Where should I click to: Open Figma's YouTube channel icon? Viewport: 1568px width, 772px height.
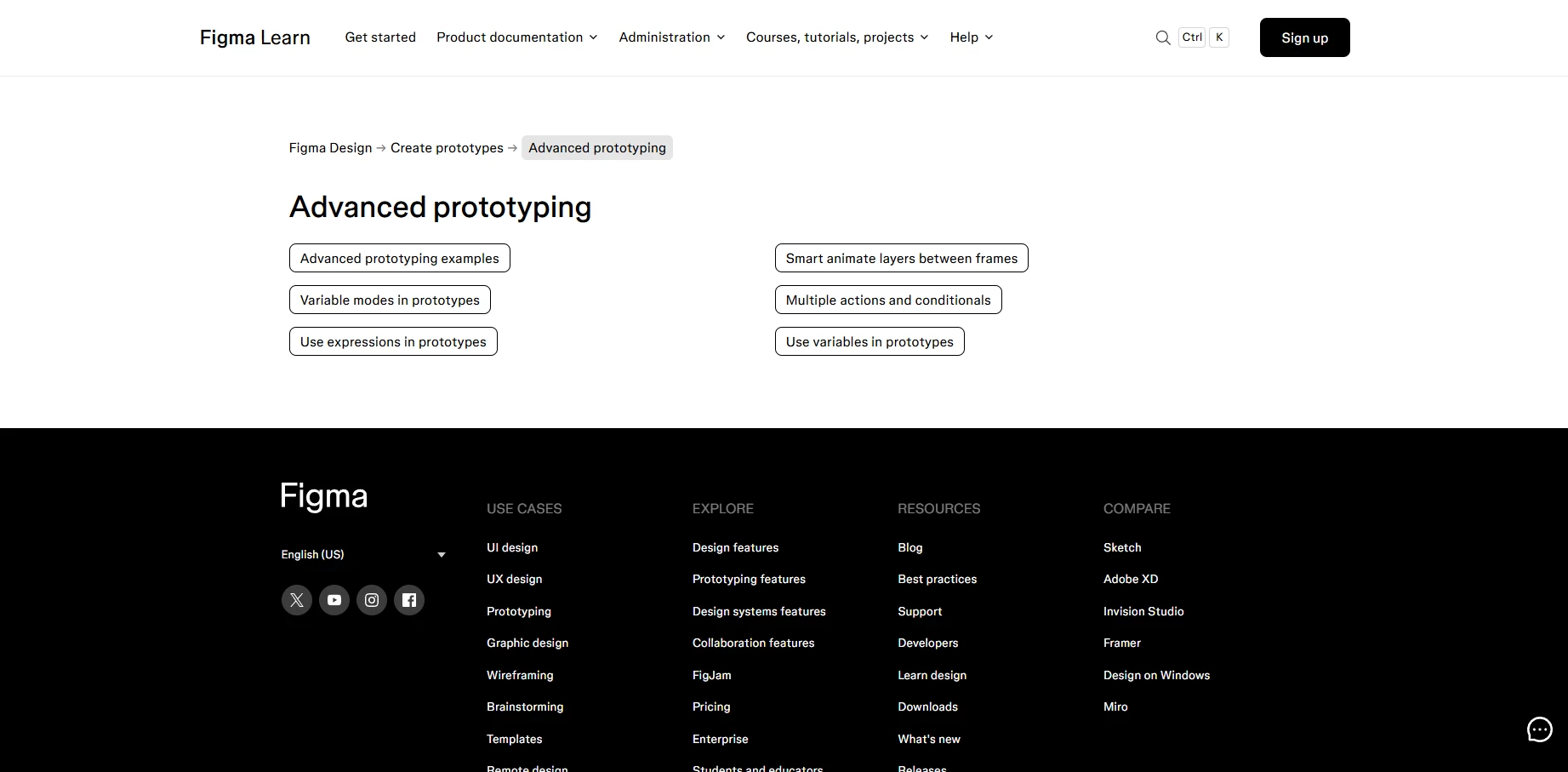334,600
